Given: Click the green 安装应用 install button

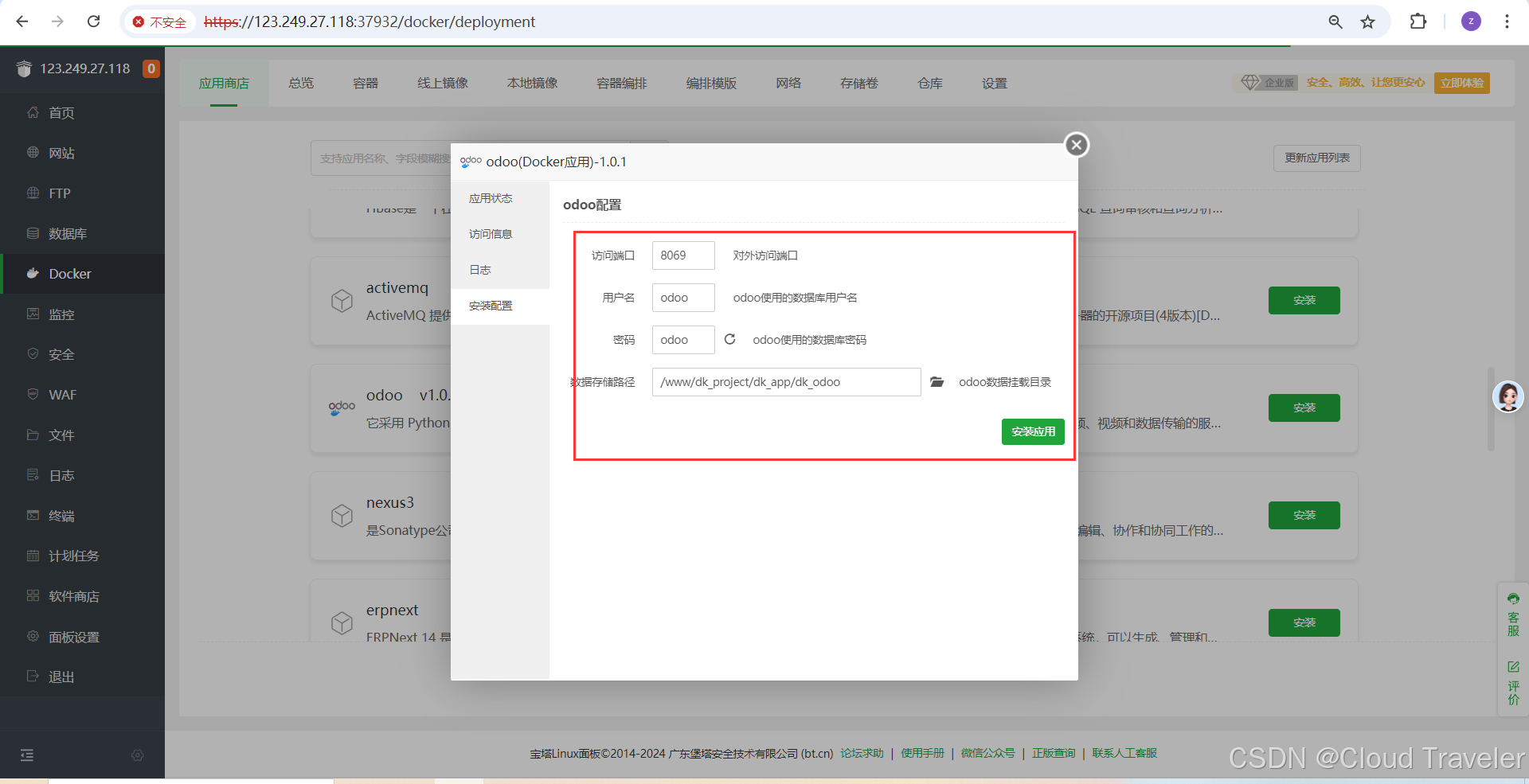Looking at the screenshot, I should tap(1033, 431).
